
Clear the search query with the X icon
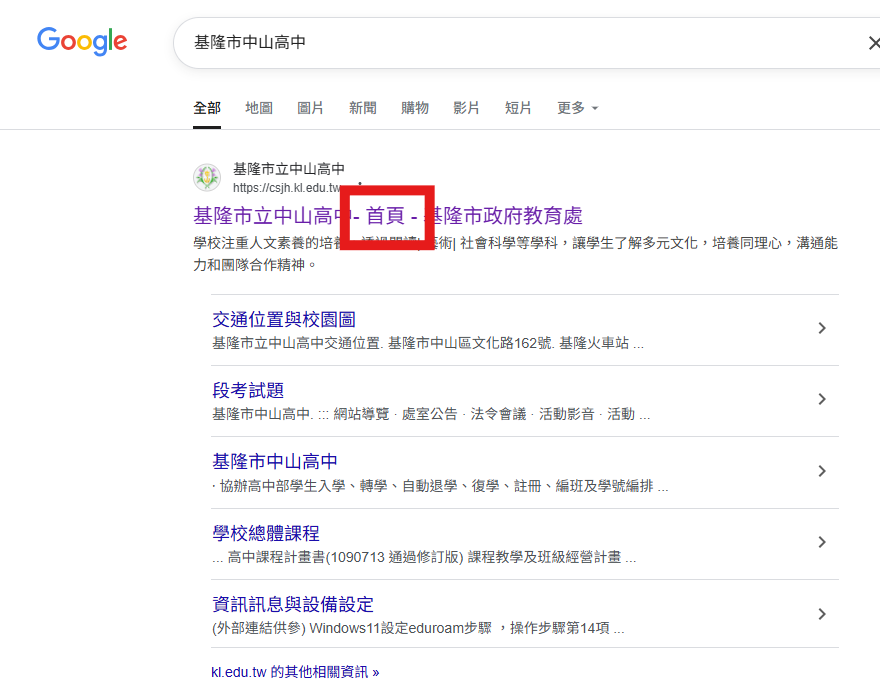point(875,43)
